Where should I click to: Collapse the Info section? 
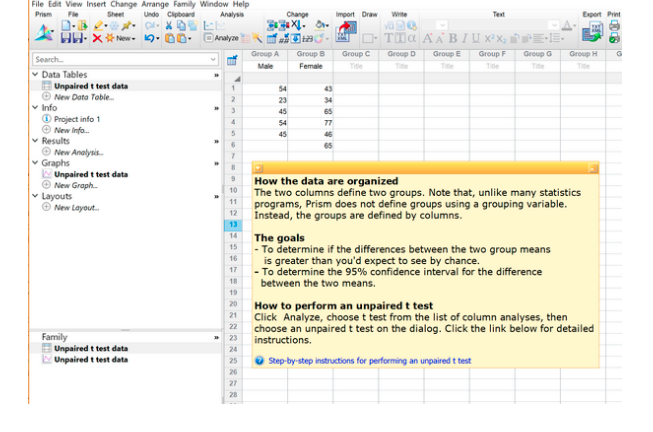35,107
